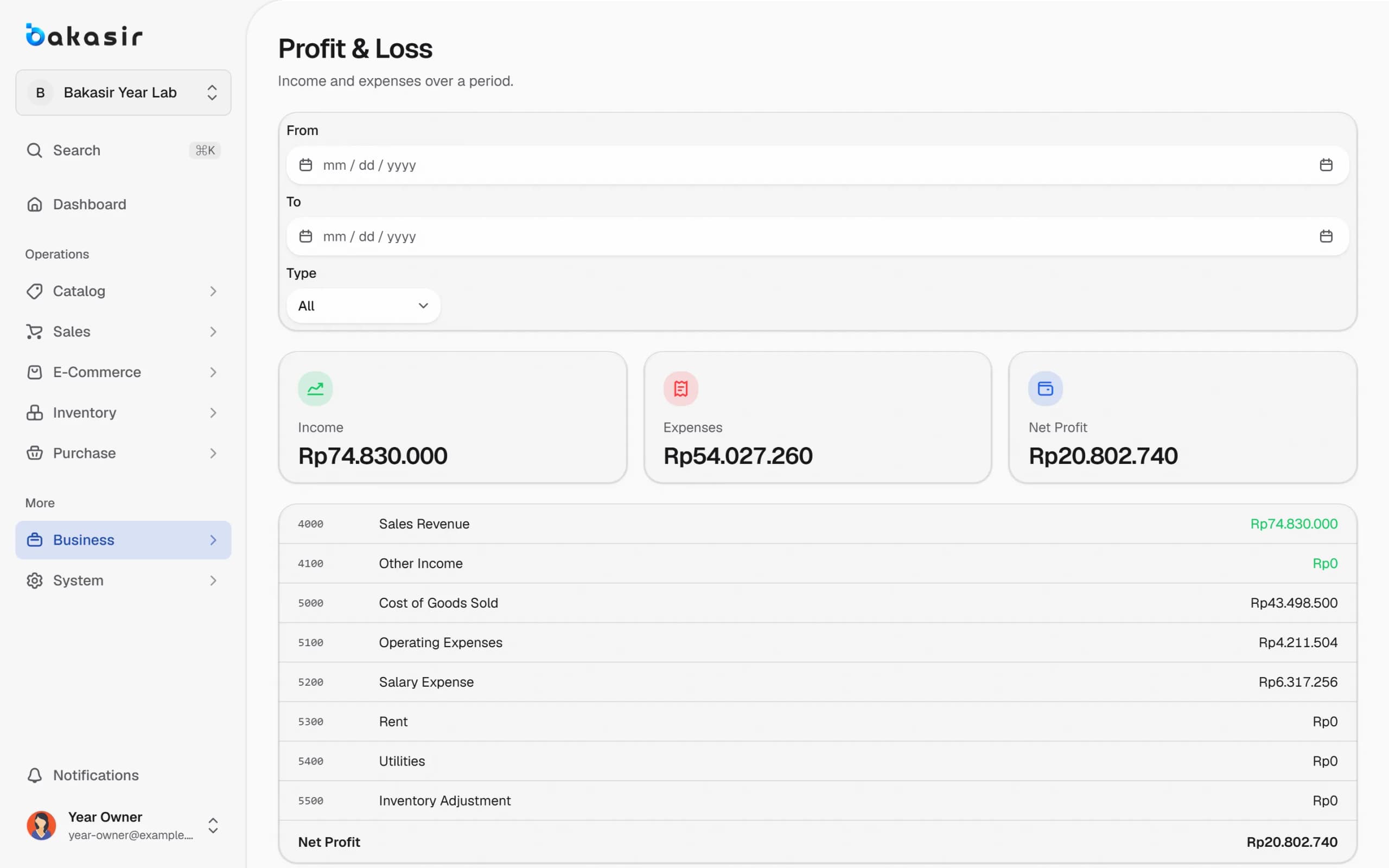1389x868 pixels.
Task: Expand the Inventory submenu chevron
Action: tap(213, 413)
